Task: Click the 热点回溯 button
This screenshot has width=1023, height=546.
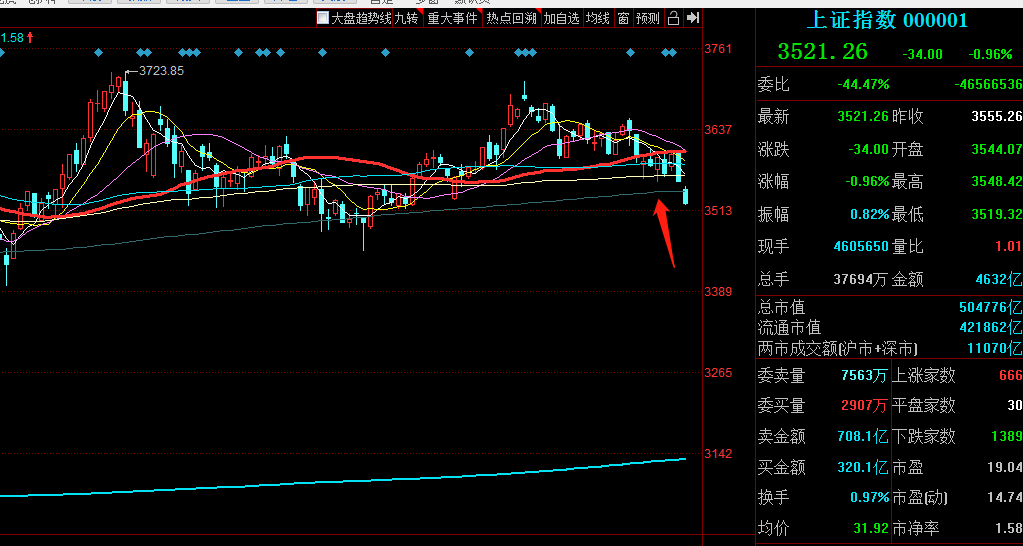Action: [511, 18]
